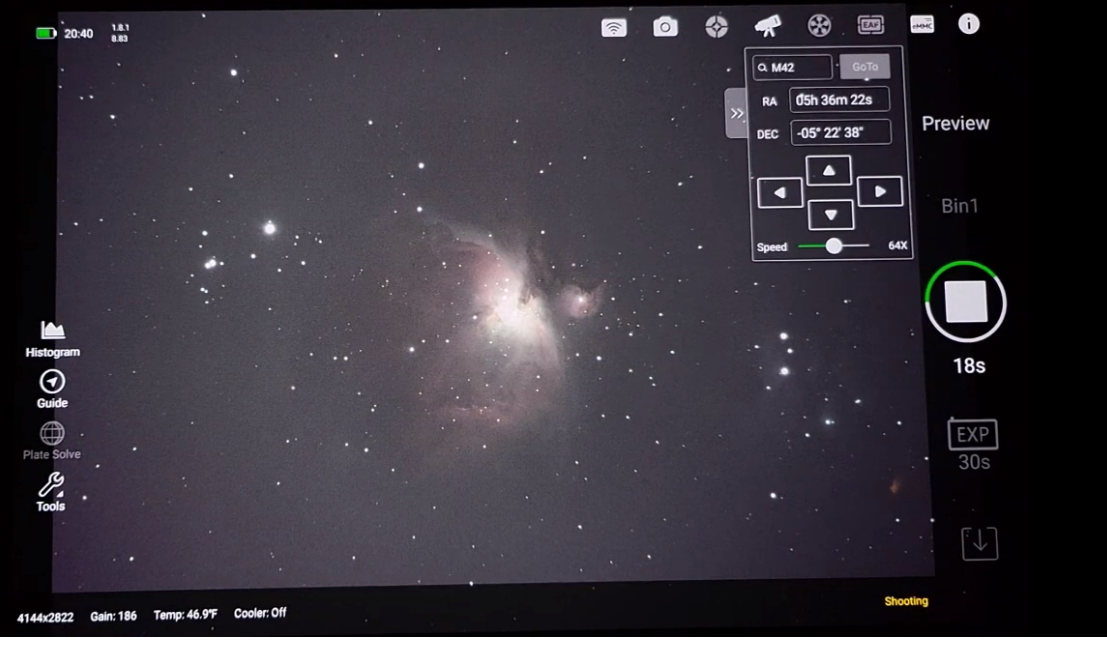
Task: Open the eMMC storage icon
Action: click(x=922, y=25)
